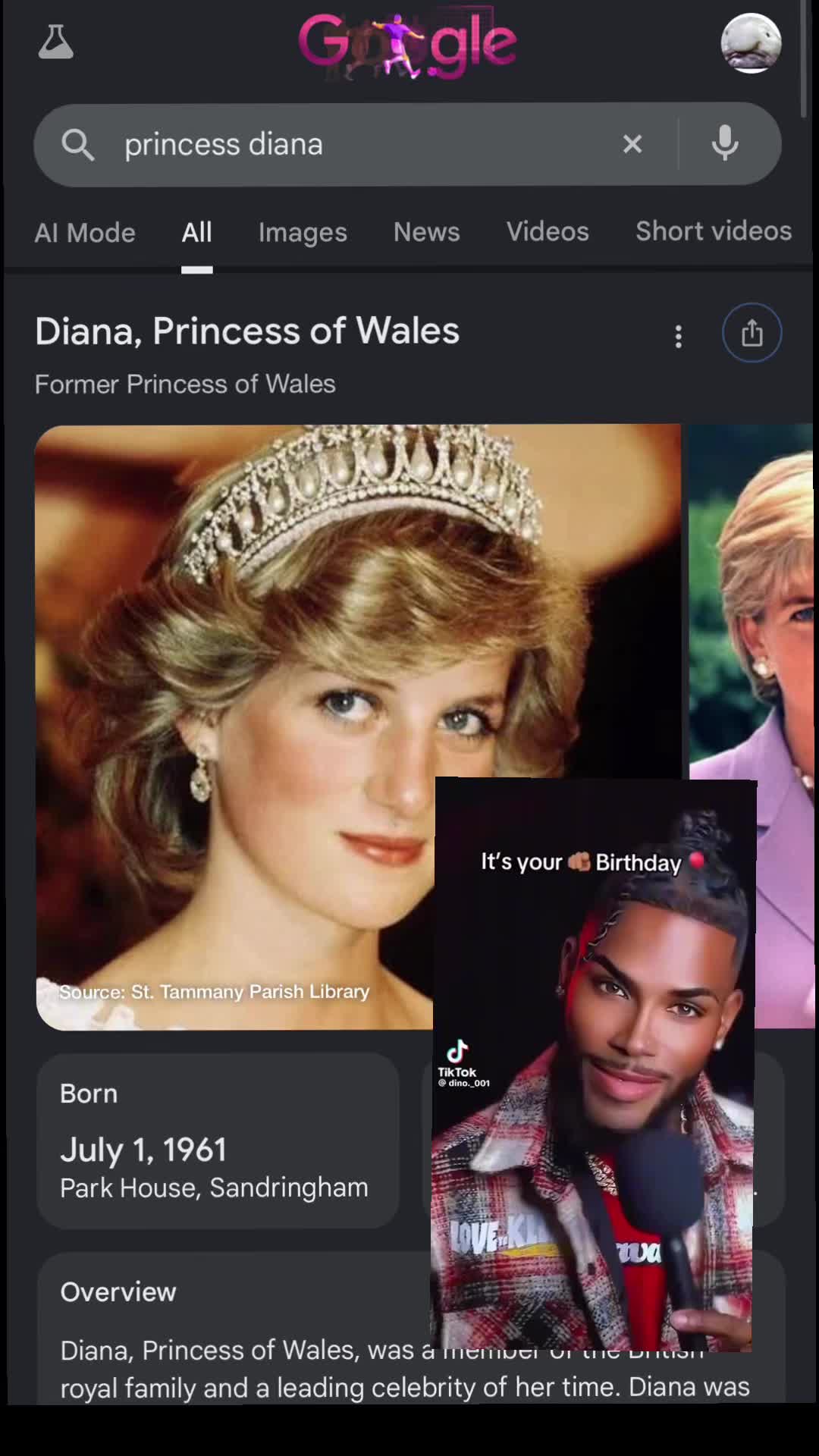Tap the birthday TikTok video overlay
This screenshot has width=819, height=1456.
[594, 1065]
